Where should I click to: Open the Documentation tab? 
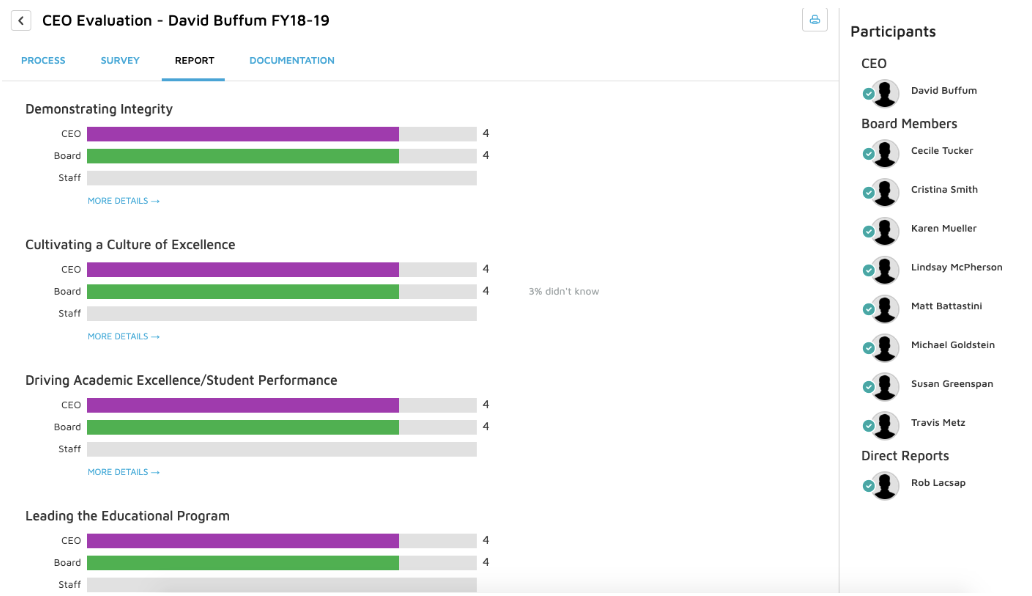click(x=291, y=60)
